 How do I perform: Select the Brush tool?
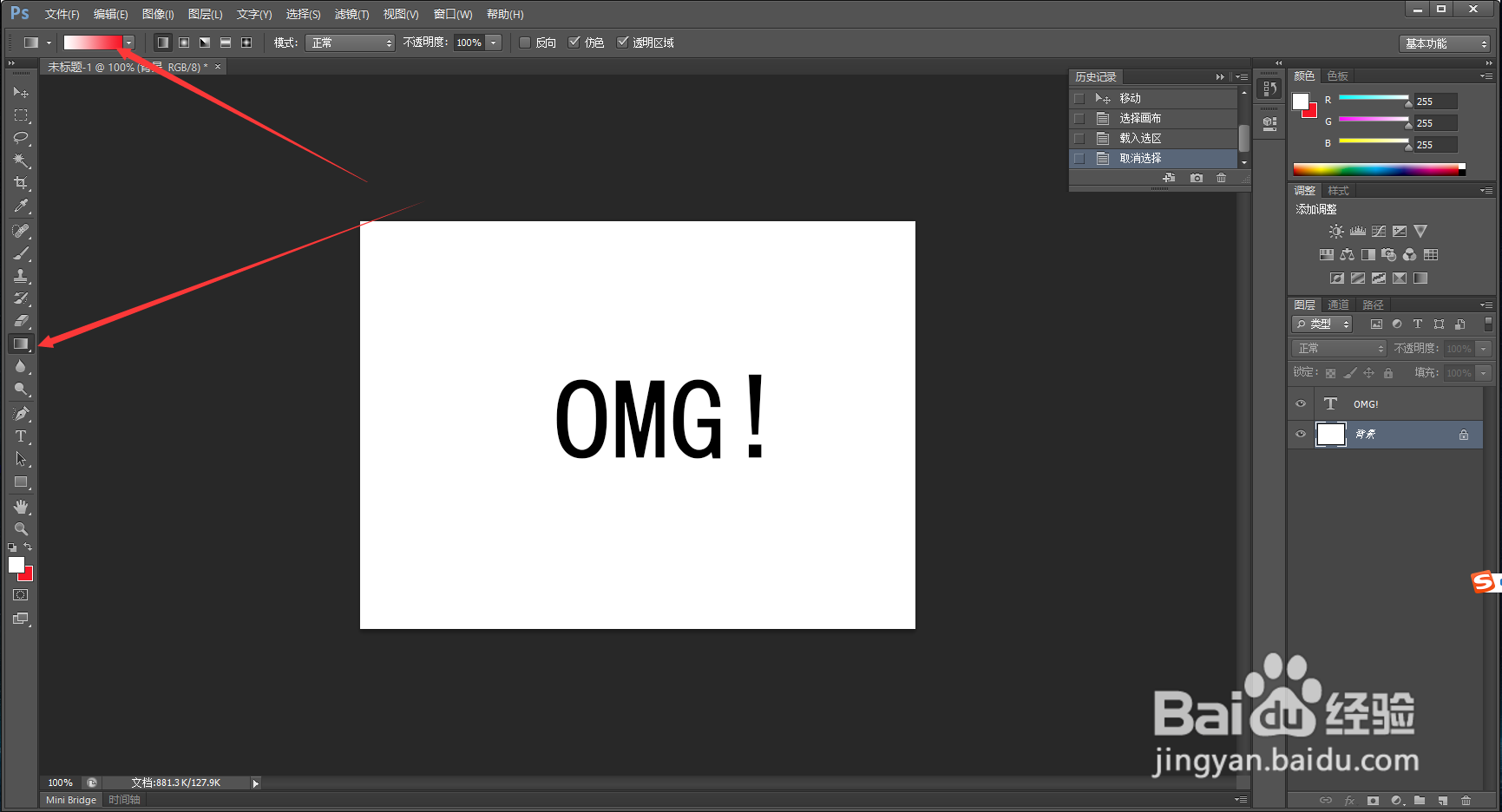[21, 253]
